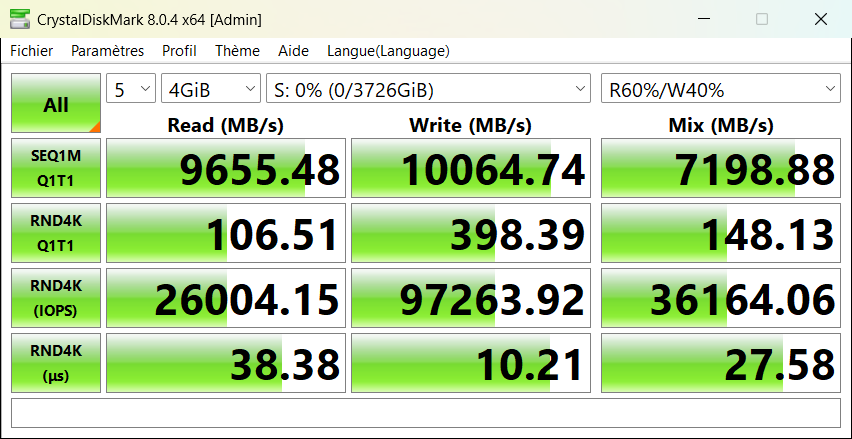Click the RND4K (IOPS) test button
Image resolution: width=852 pixels, height=439 pixels.
click(56, 298)
